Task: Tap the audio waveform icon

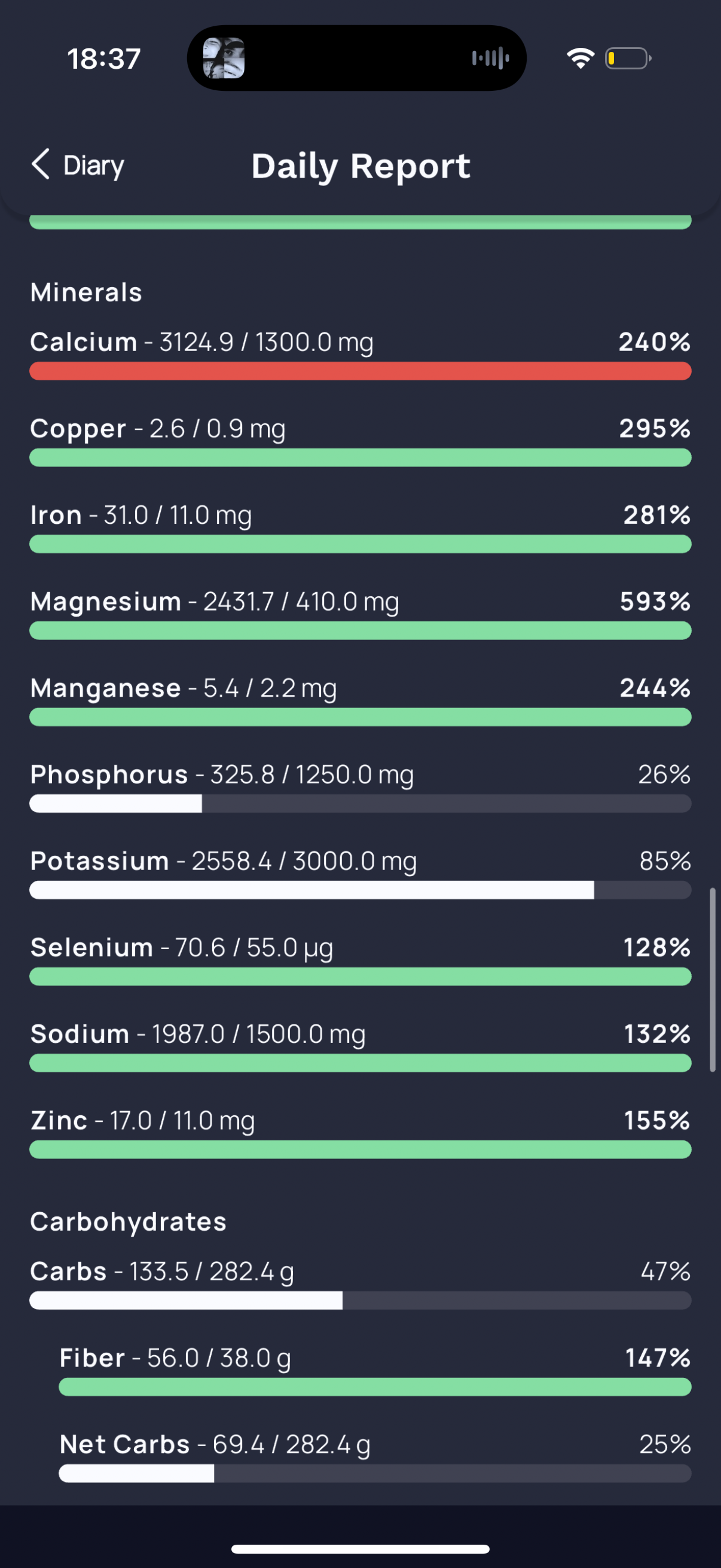Action: (490, 59)
